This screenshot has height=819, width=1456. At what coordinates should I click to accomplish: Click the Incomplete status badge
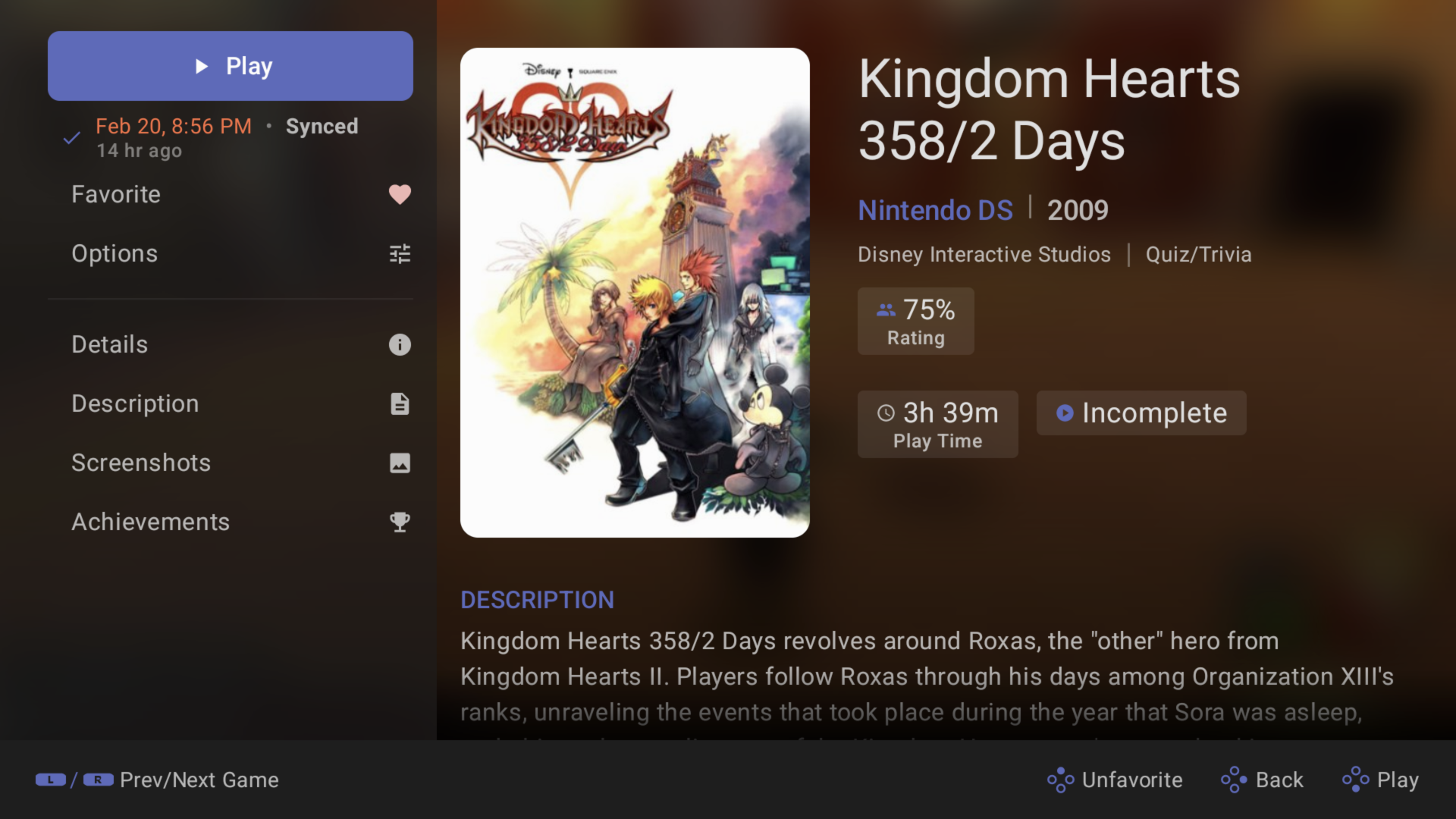(x=1141, y=413)
